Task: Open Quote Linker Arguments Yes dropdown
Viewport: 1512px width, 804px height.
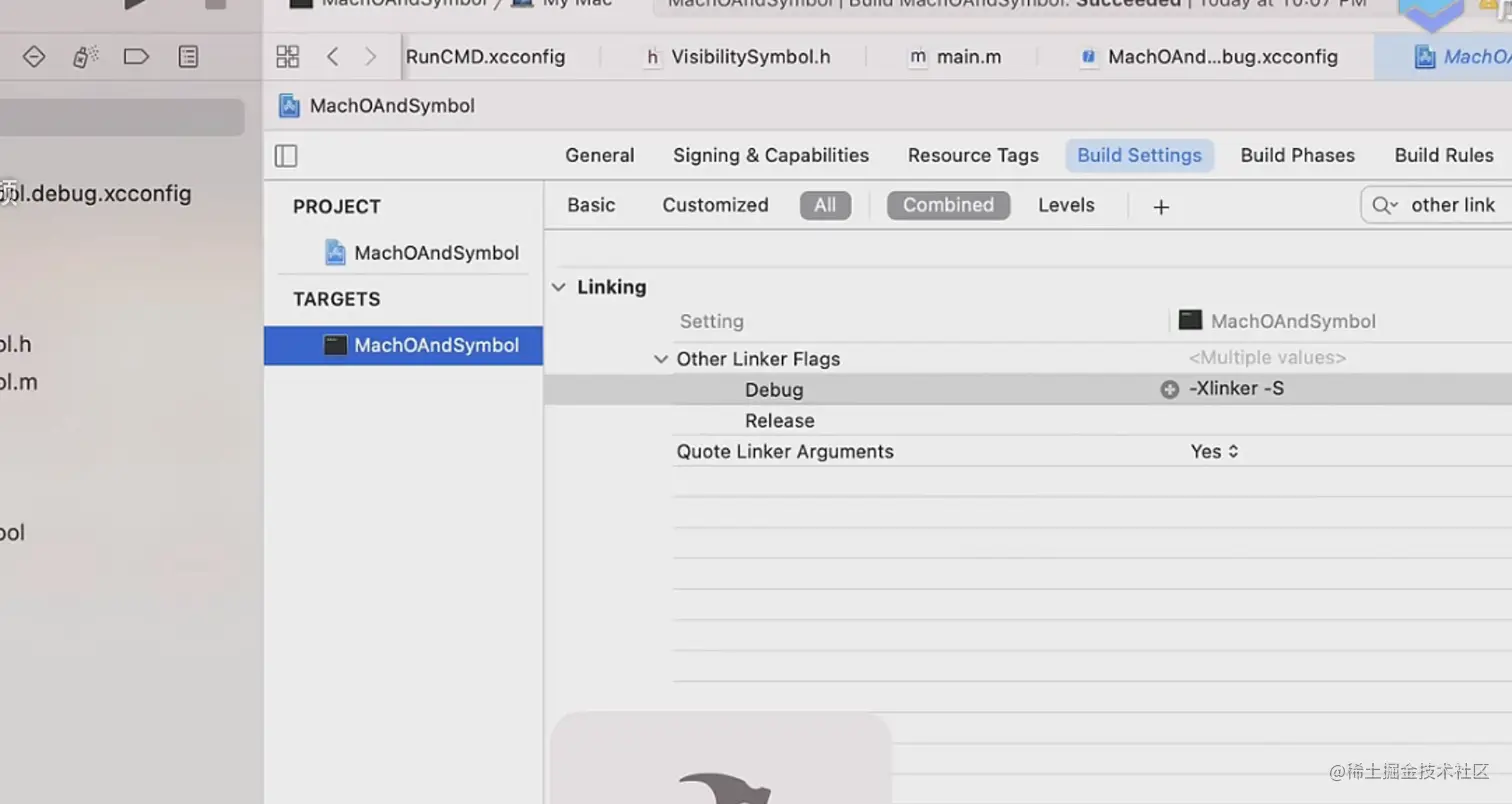Action: pos(1215,451)
